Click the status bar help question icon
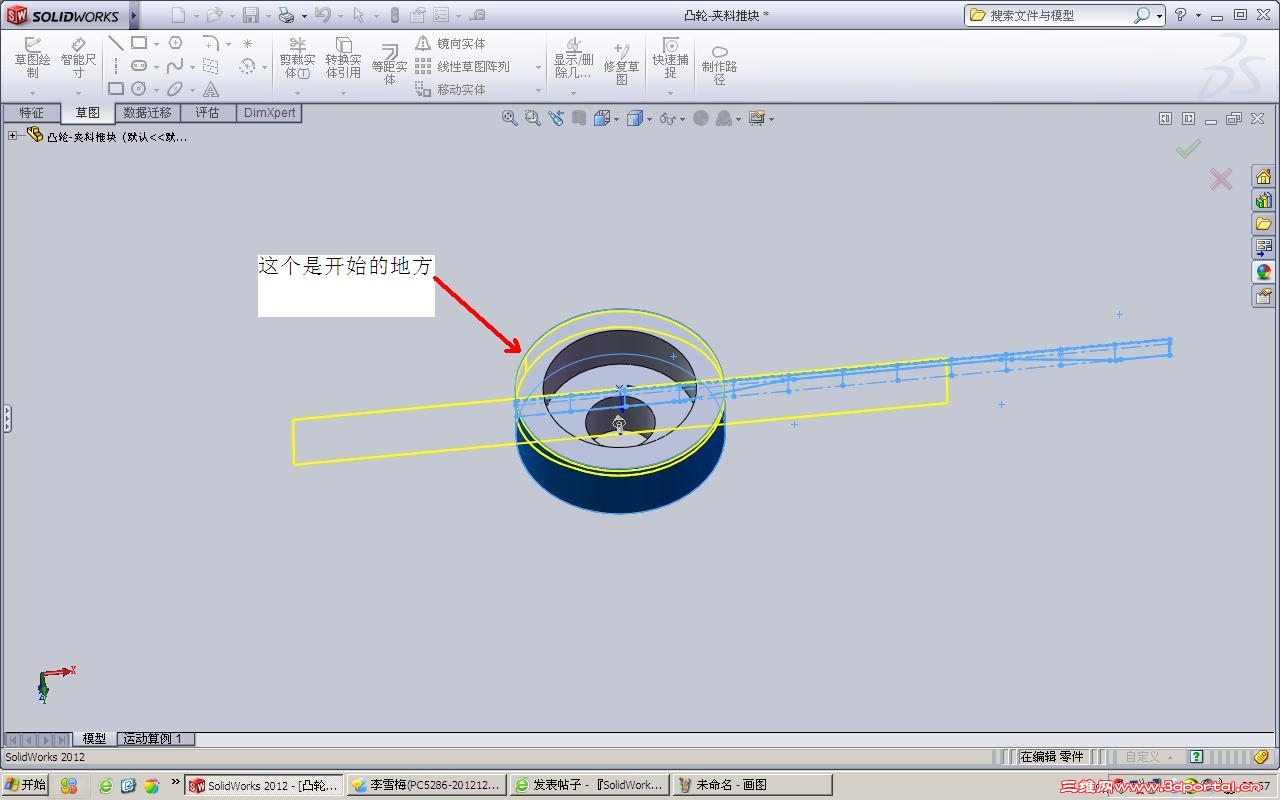Image resolution: width=1280 pixels, height=800 pixels. [1196, 757]
